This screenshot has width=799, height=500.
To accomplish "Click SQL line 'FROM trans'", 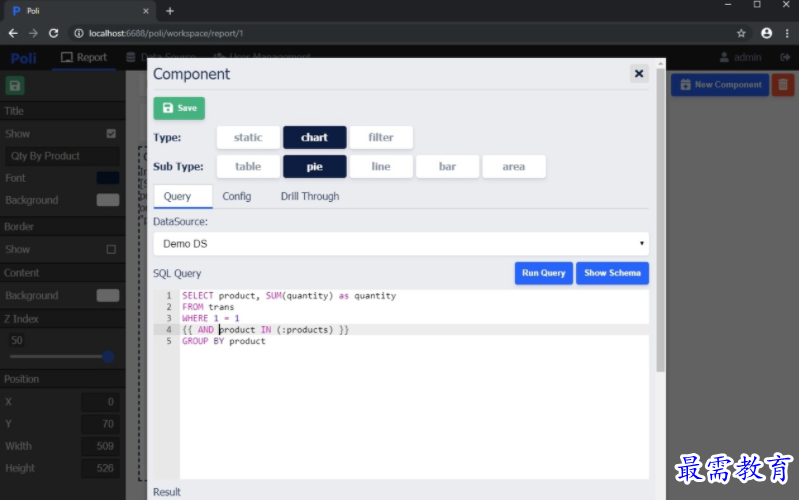I will [x=208, y=307].
